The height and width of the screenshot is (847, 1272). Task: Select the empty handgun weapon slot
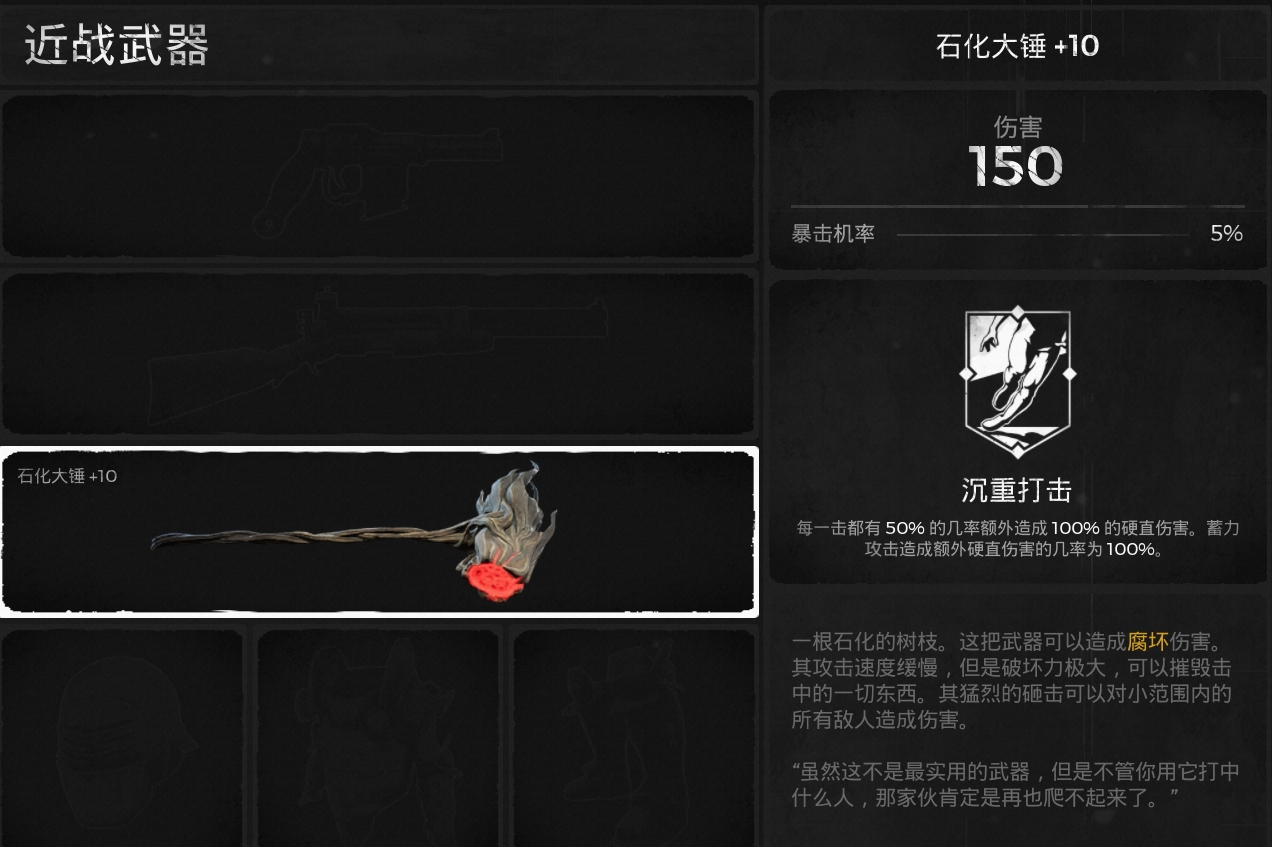pos(378,176)
